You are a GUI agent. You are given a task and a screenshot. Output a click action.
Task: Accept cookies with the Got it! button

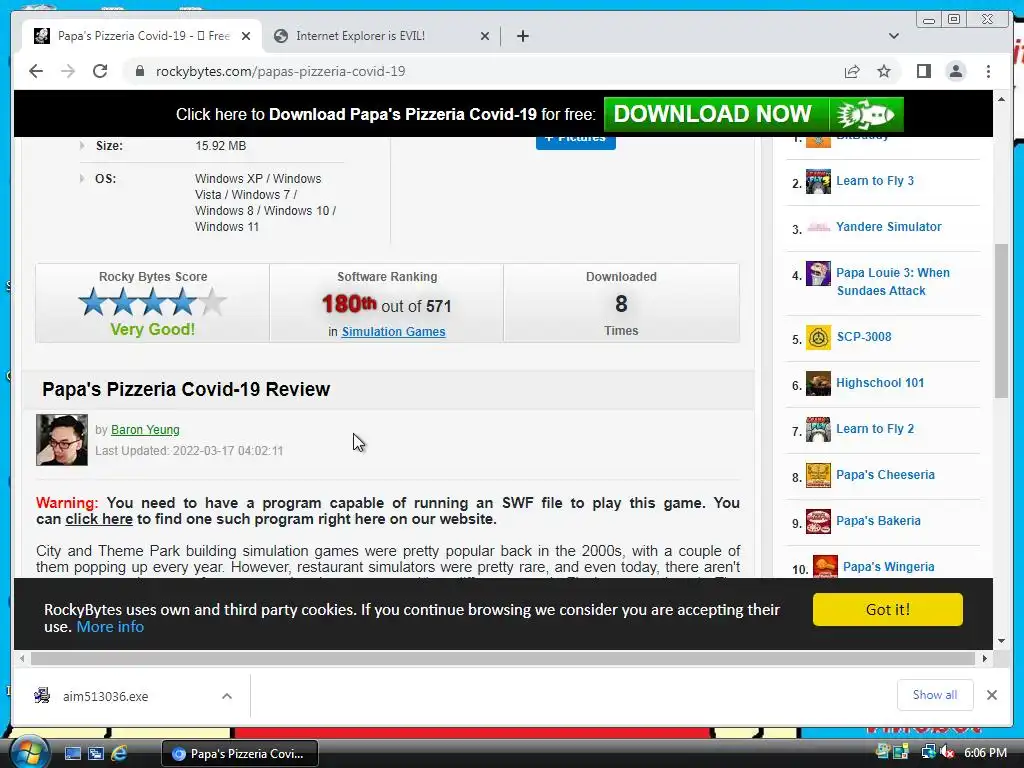(888, 609)
